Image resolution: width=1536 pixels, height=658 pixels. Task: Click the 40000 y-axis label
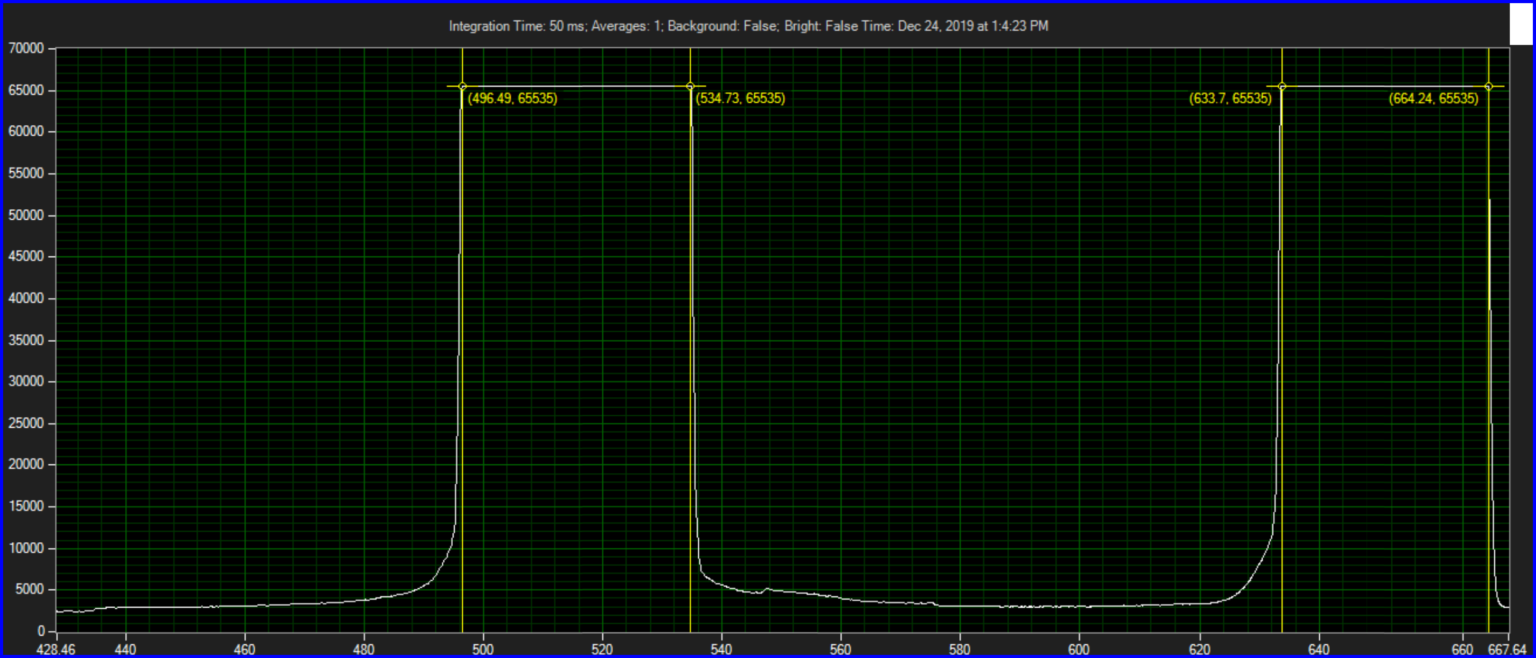(24, 298)
